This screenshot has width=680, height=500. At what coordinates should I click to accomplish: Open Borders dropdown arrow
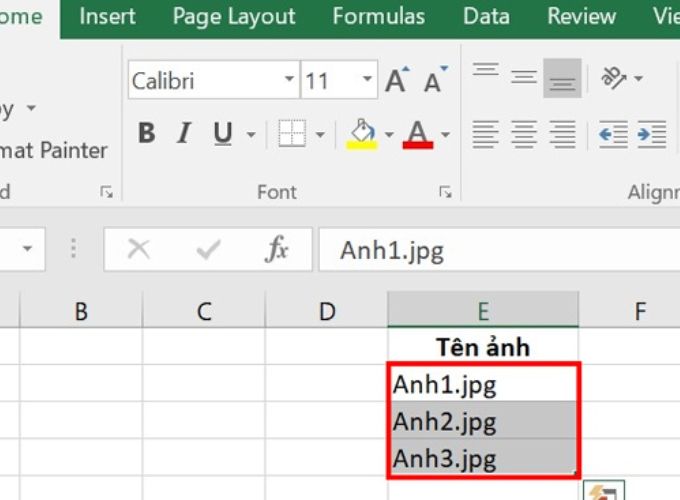pyautogui.click(x=320, y=134)
